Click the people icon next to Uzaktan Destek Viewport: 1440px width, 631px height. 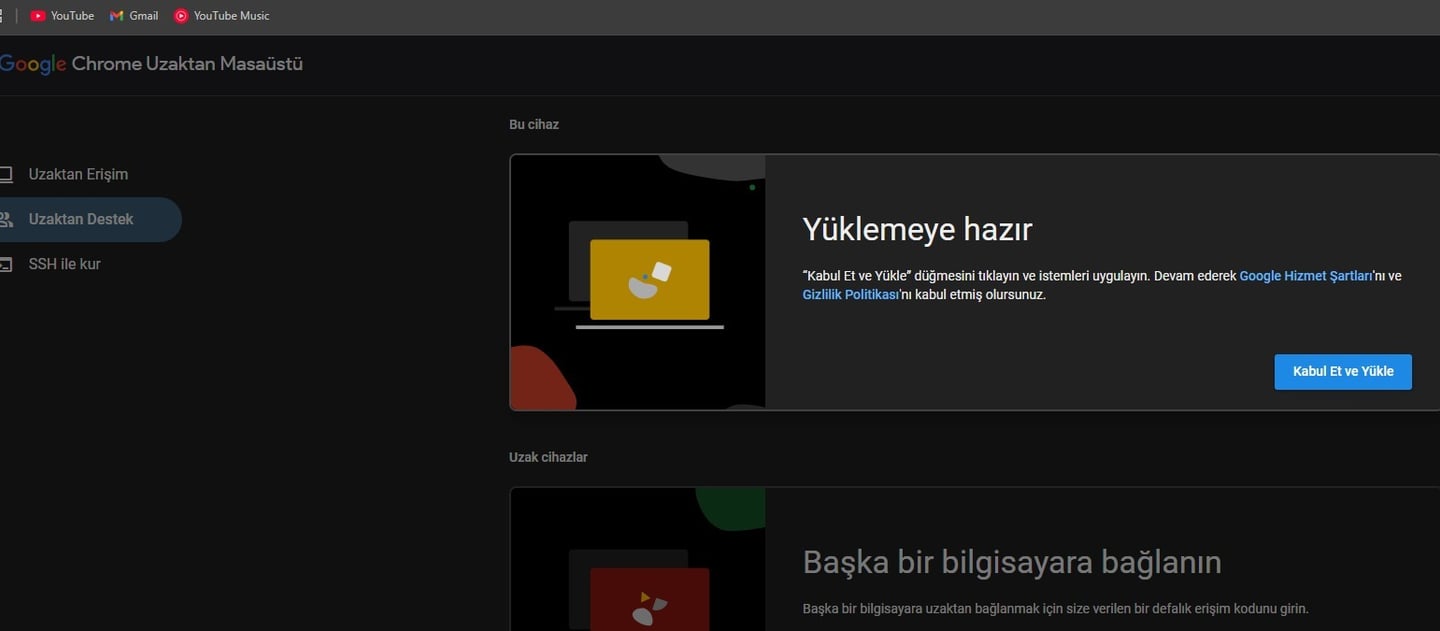(x=5, y=219)
